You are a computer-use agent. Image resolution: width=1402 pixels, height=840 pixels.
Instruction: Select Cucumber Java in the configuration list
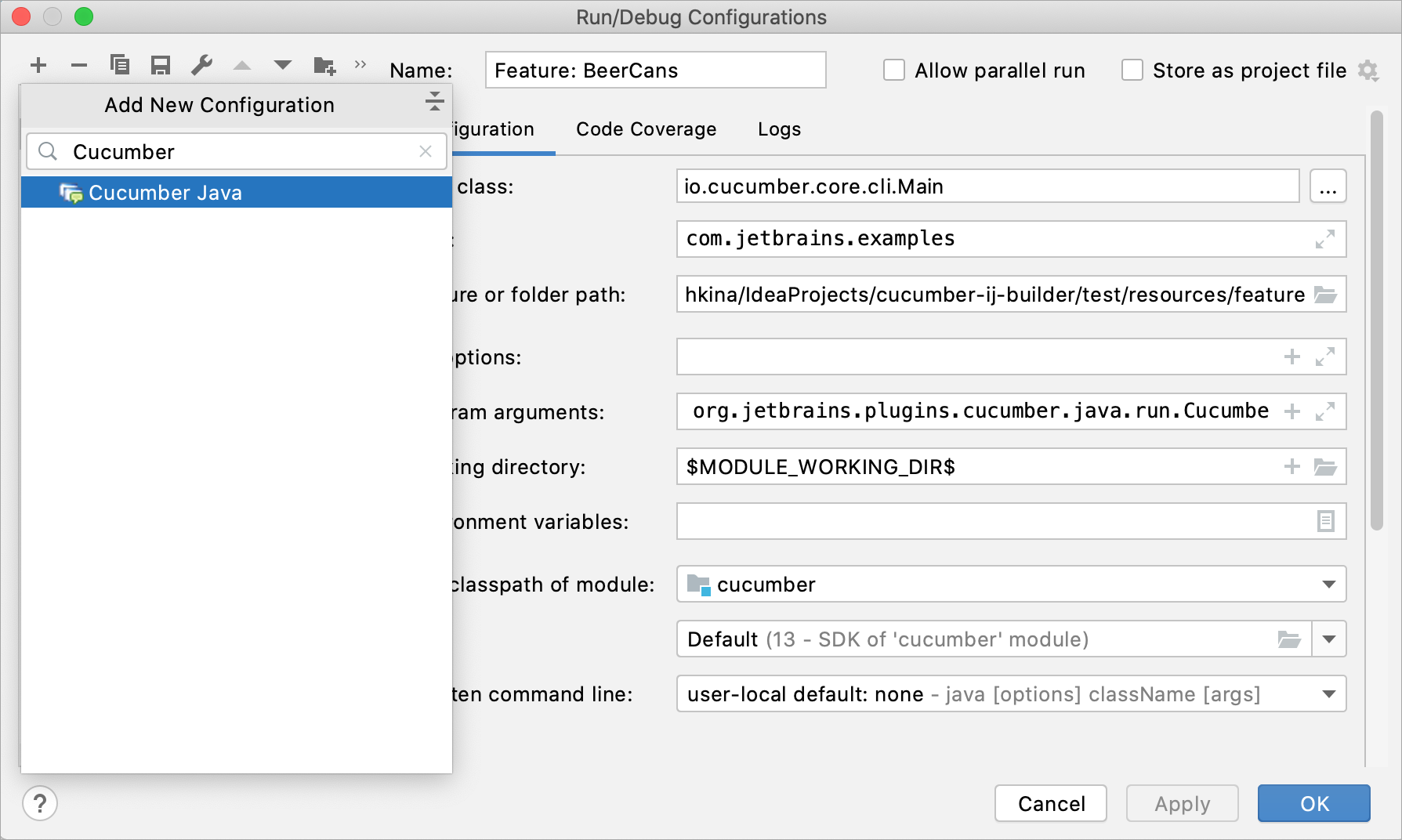pyautogui.click(x=165, y=192)
